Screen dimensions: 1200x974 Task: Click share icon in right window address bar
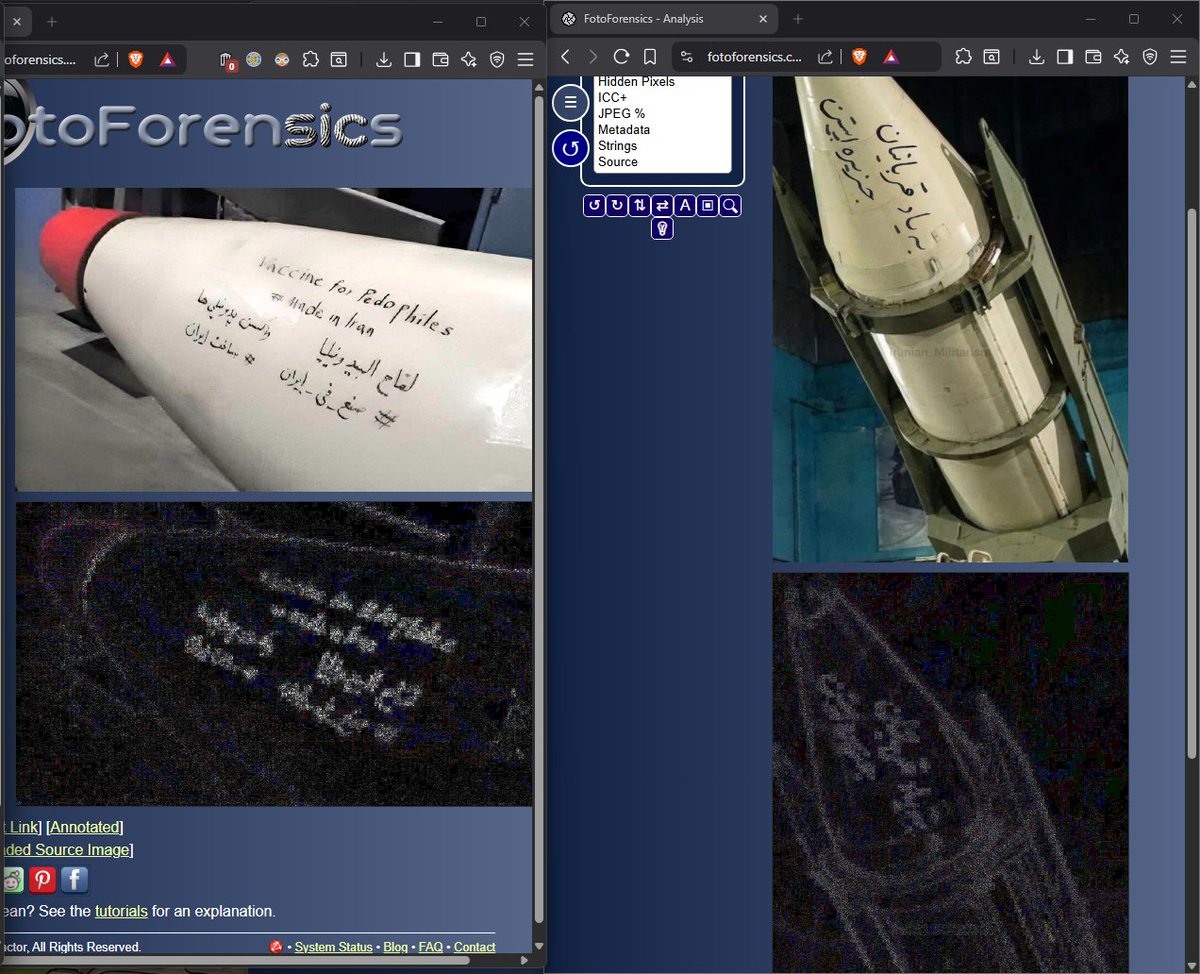826,57
